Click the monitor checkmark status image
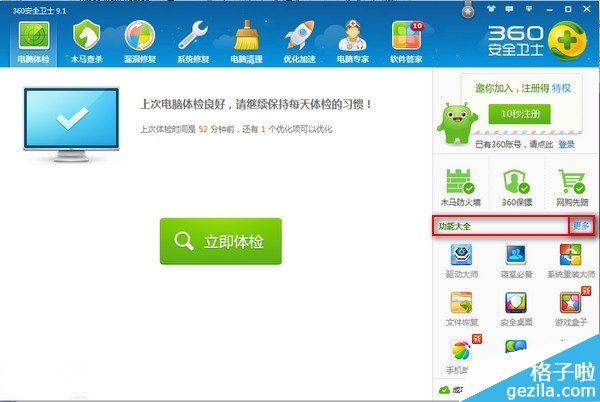The image size is (600, 402). pos(72,124)
